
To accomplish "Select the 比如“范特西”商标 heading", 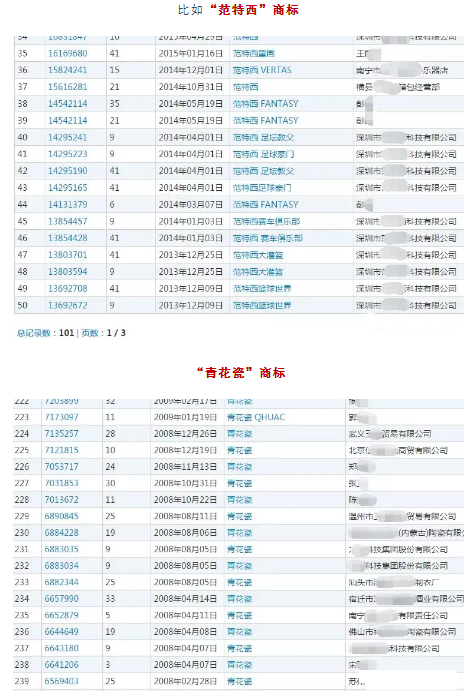I will tap(238, 10).
